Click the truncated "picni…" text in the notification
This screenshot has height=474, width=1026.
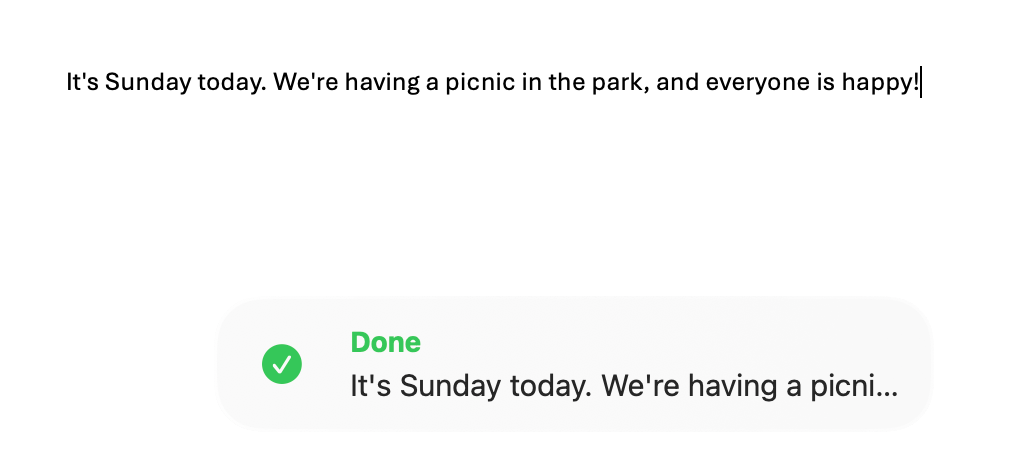pos(855,386)
